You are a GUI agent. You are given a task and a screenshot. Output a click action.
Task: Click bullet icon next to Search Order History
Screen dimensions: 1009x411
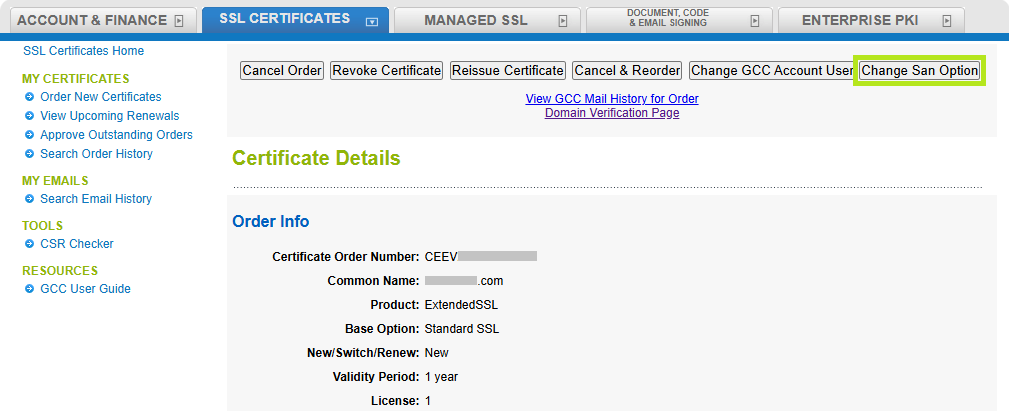29,154
